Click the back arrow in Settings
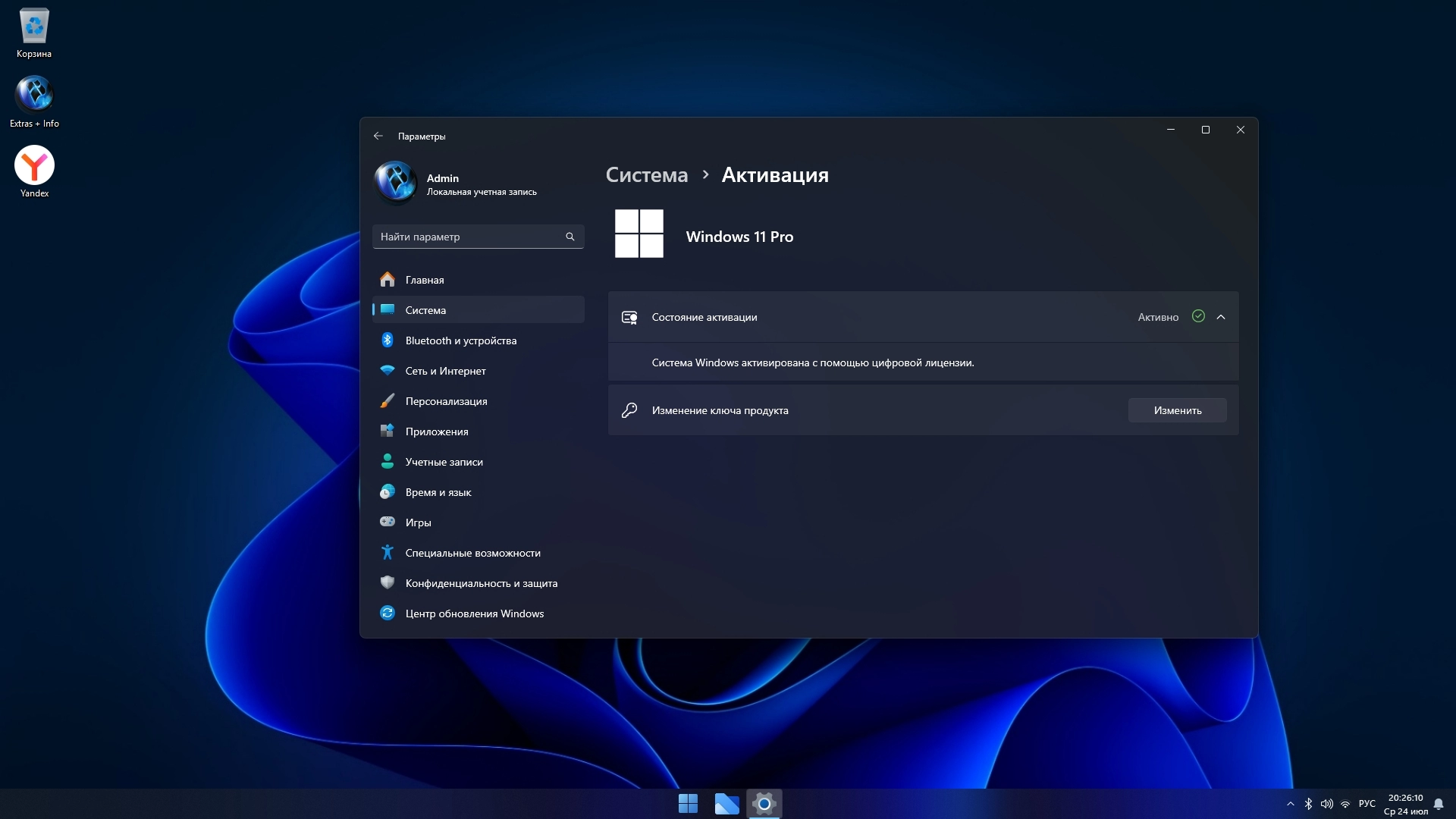The height and width of the screenshot is (819, 1456). (378, 136)
